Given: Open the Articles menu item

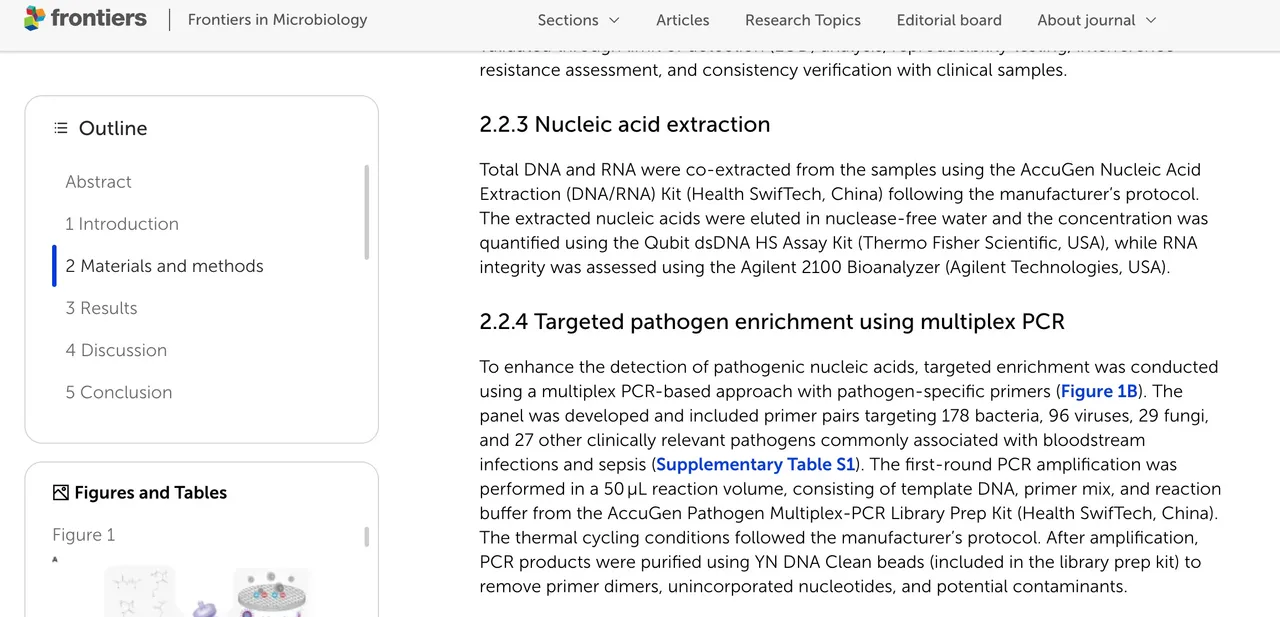Looking at the screenshot, I should 683,20.
